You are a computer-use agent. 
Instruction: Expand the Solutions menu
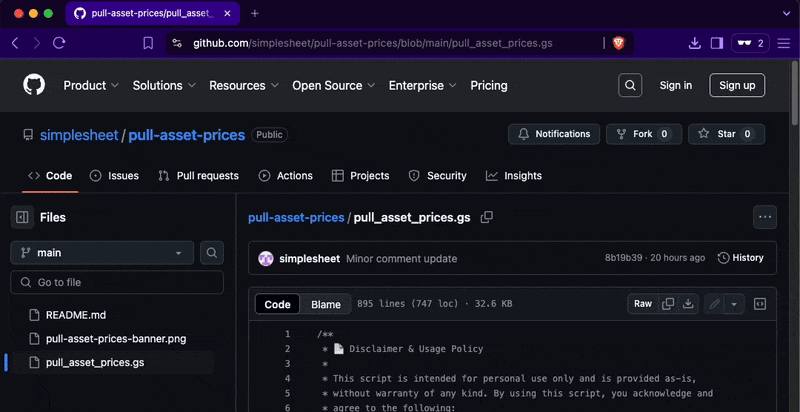(164, 85)
